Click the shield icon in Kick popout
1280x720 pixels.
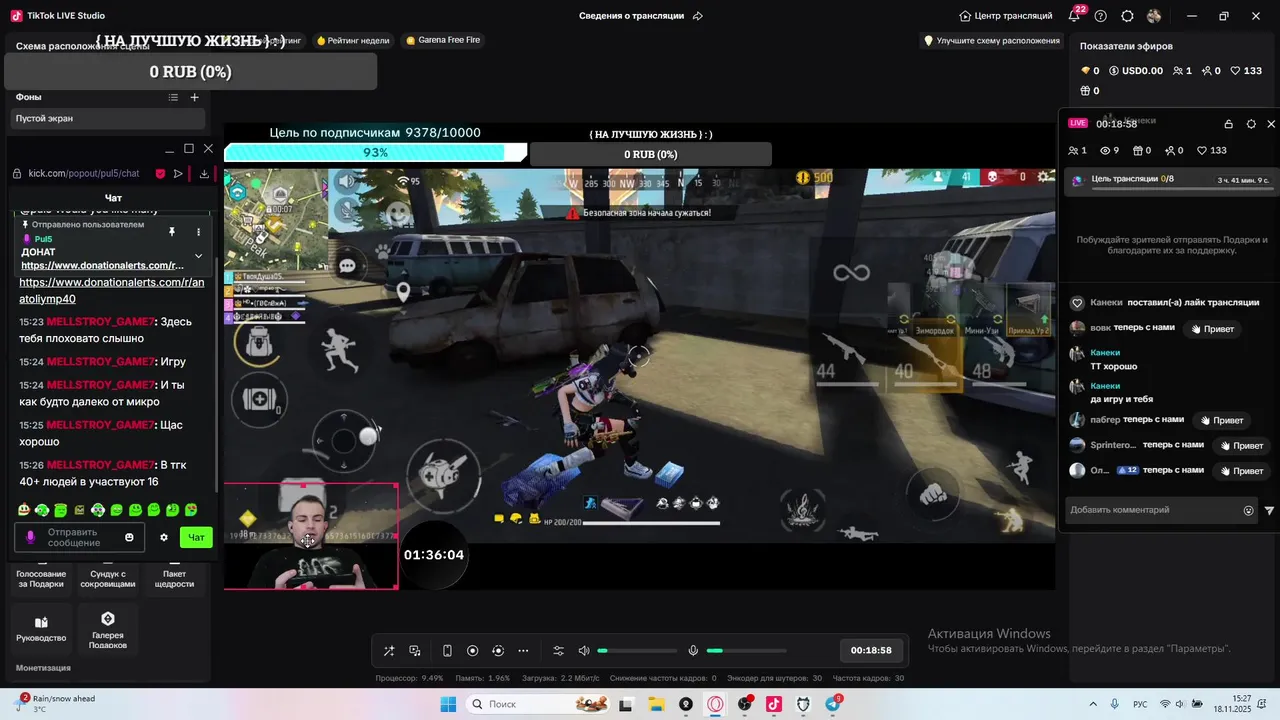point(160,173)
